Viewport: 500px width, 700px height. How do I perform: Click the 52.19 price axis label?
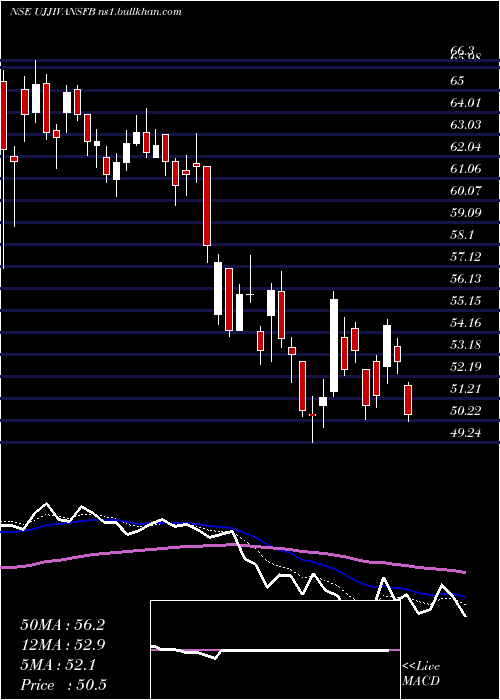click(466, 367)
